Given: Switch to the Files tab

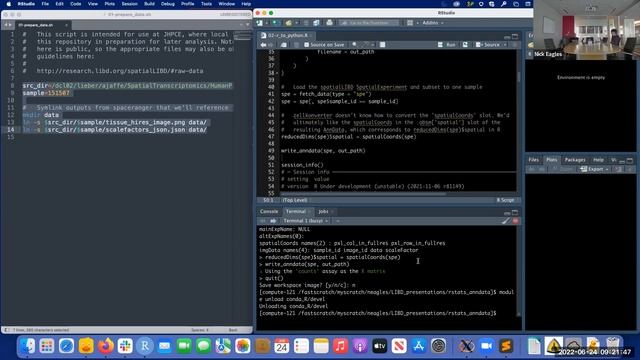Looking at the screenshot, I should [x=533, y=160].
